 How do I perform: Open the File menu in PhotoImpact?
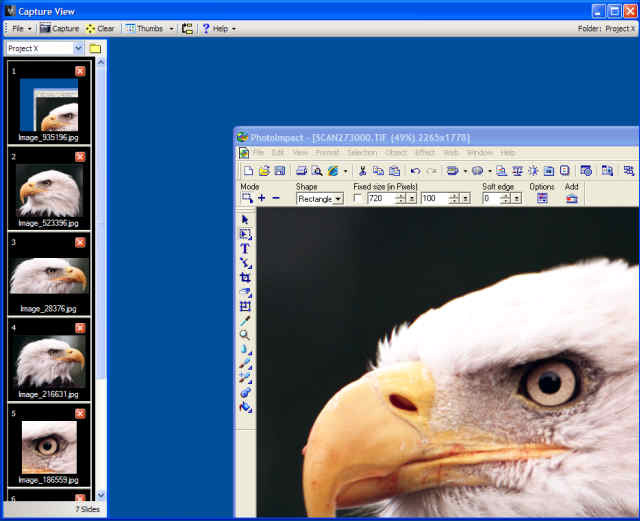tap(258, 152)
